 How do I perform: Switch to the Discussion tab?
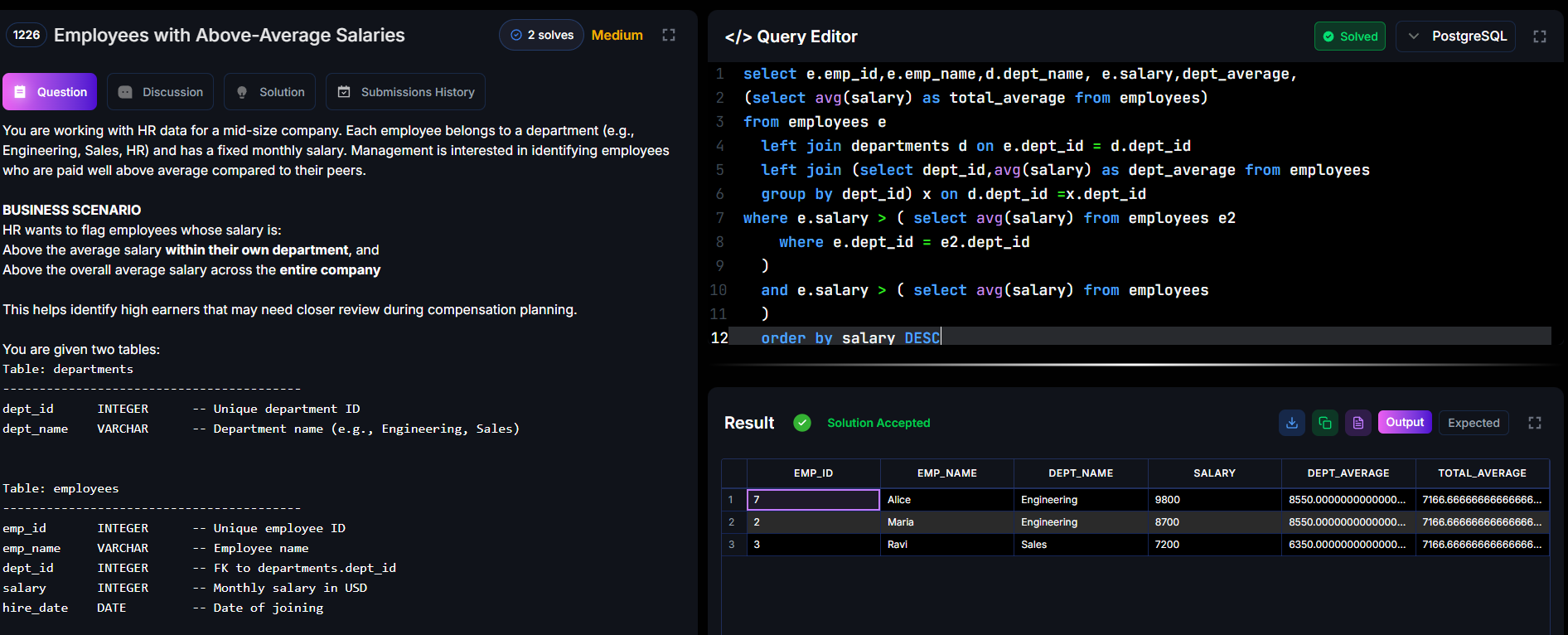coord(161,92)
